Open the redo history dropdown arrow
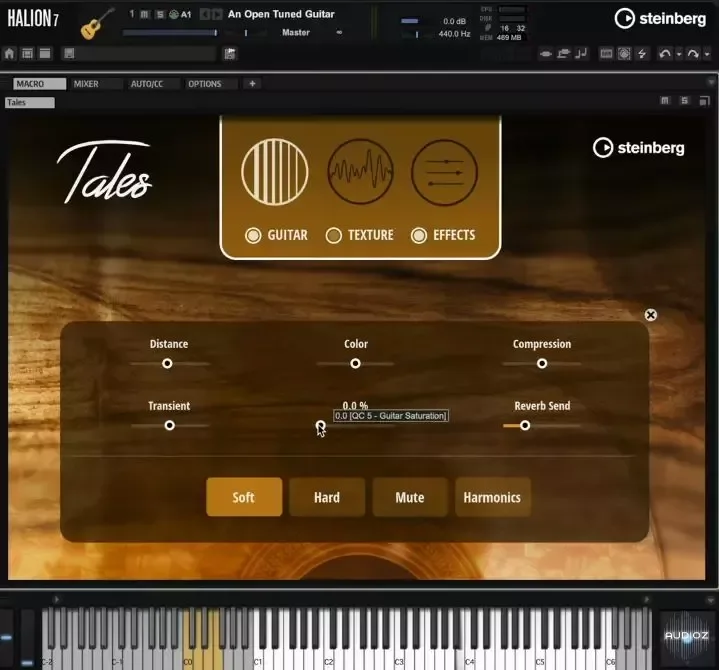 click(x=707, y=54)
